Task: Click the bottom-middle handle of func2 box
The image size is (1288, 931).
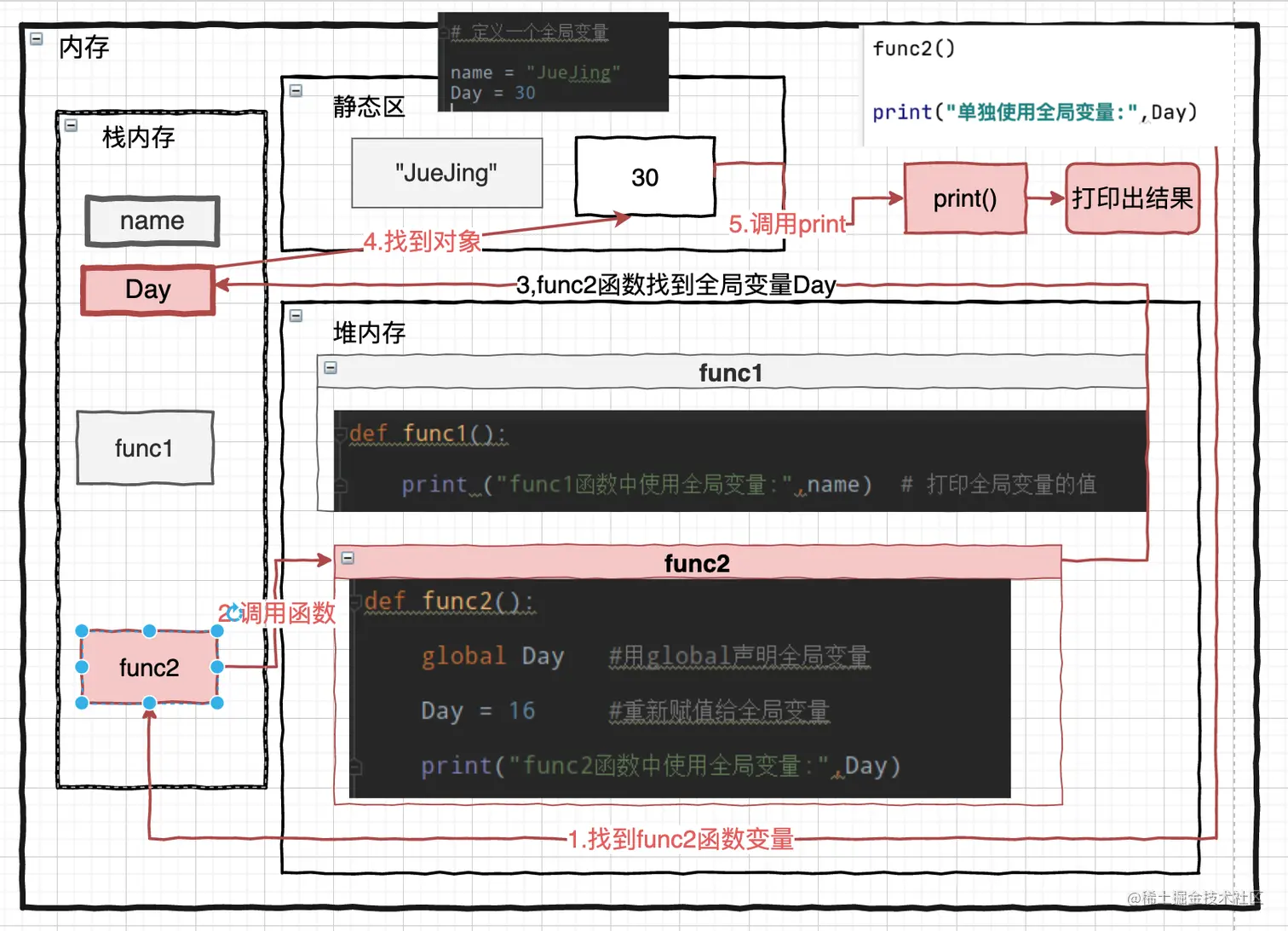Action: tap(149, 703)
